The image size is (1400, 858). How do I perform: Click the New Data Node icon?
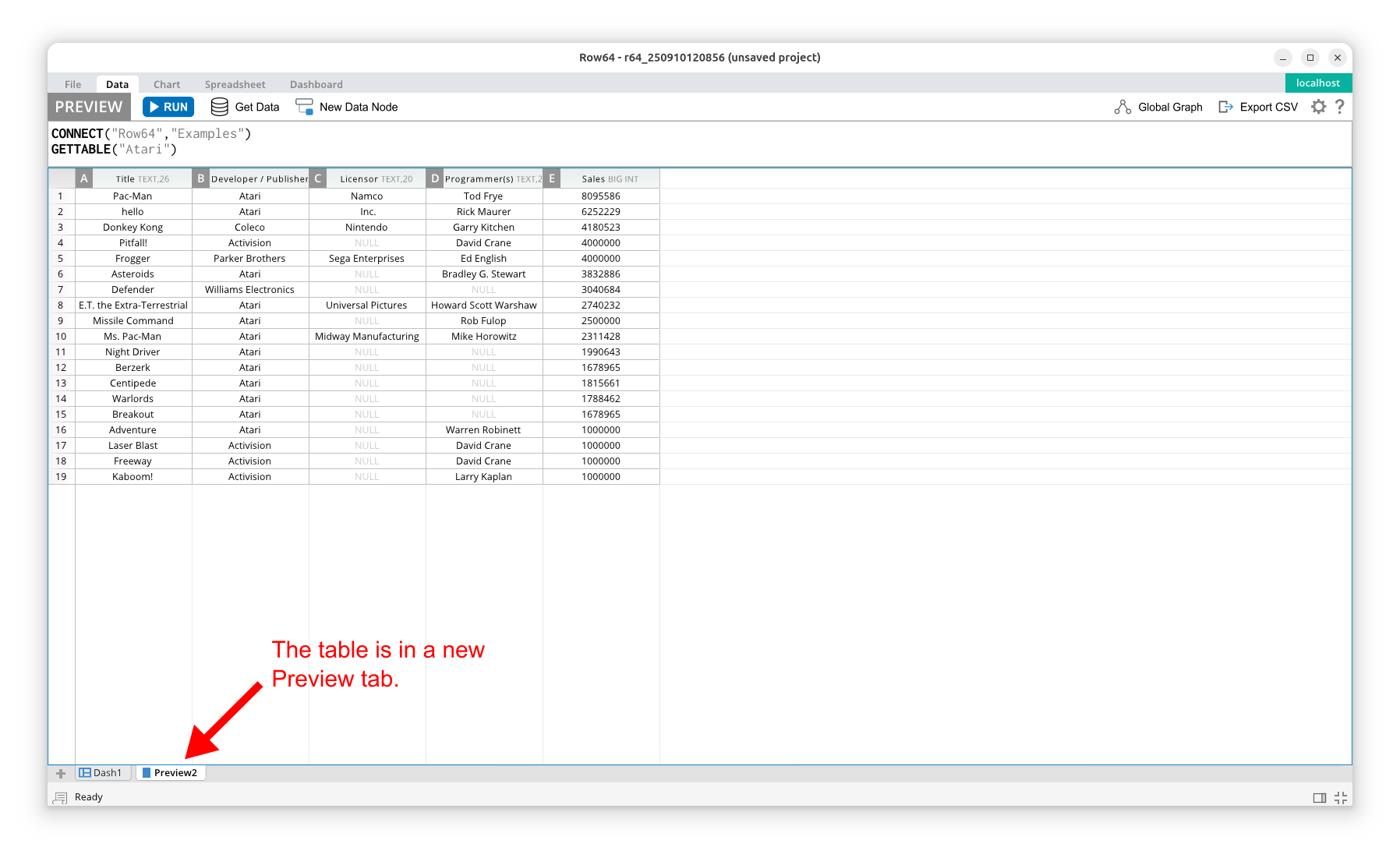(x=304, y=107)
